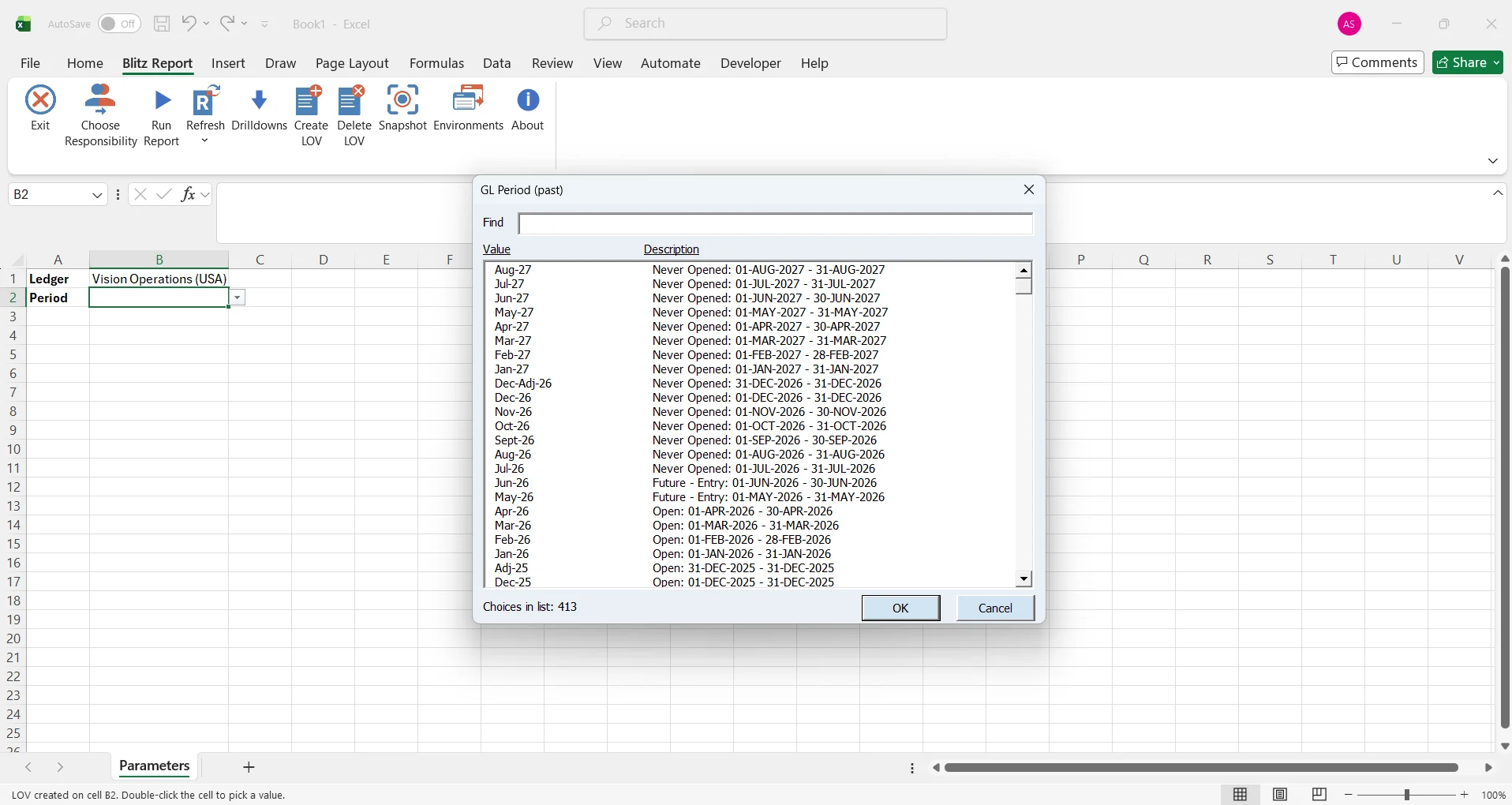Select cell B1 Vision Operations (USA)
The image size is (1512, 805).
click(159, 279)
